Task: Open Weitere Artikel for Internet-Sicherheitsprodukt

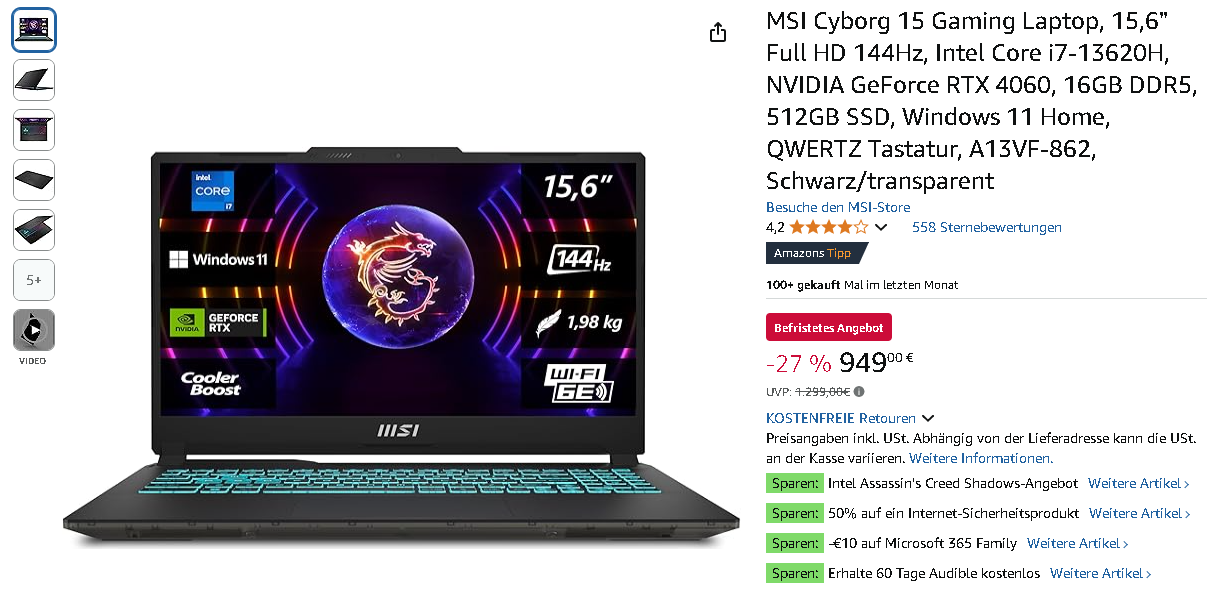Action: point(1140,513)
